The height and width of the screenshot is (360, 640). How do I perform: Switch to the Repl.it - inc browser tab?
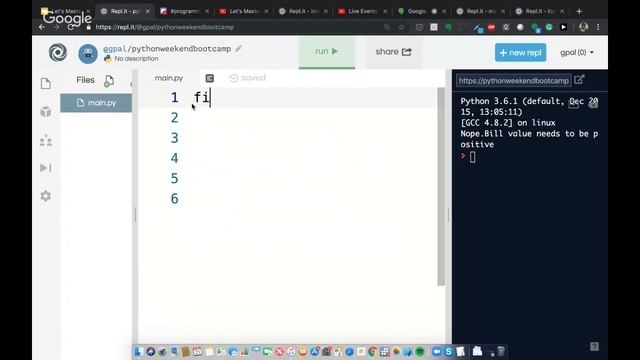[x=303, y=11]
